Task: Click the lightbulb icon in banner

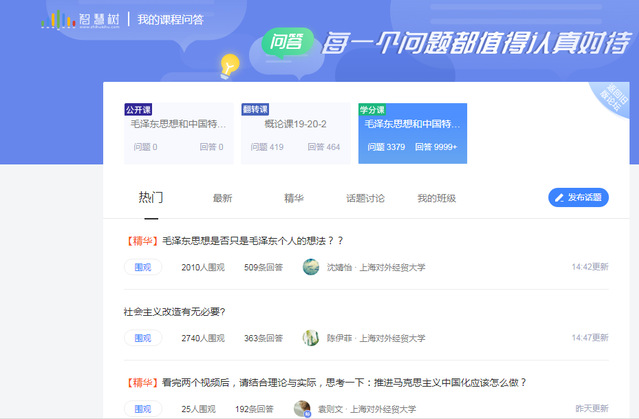Action: (230, 65)
